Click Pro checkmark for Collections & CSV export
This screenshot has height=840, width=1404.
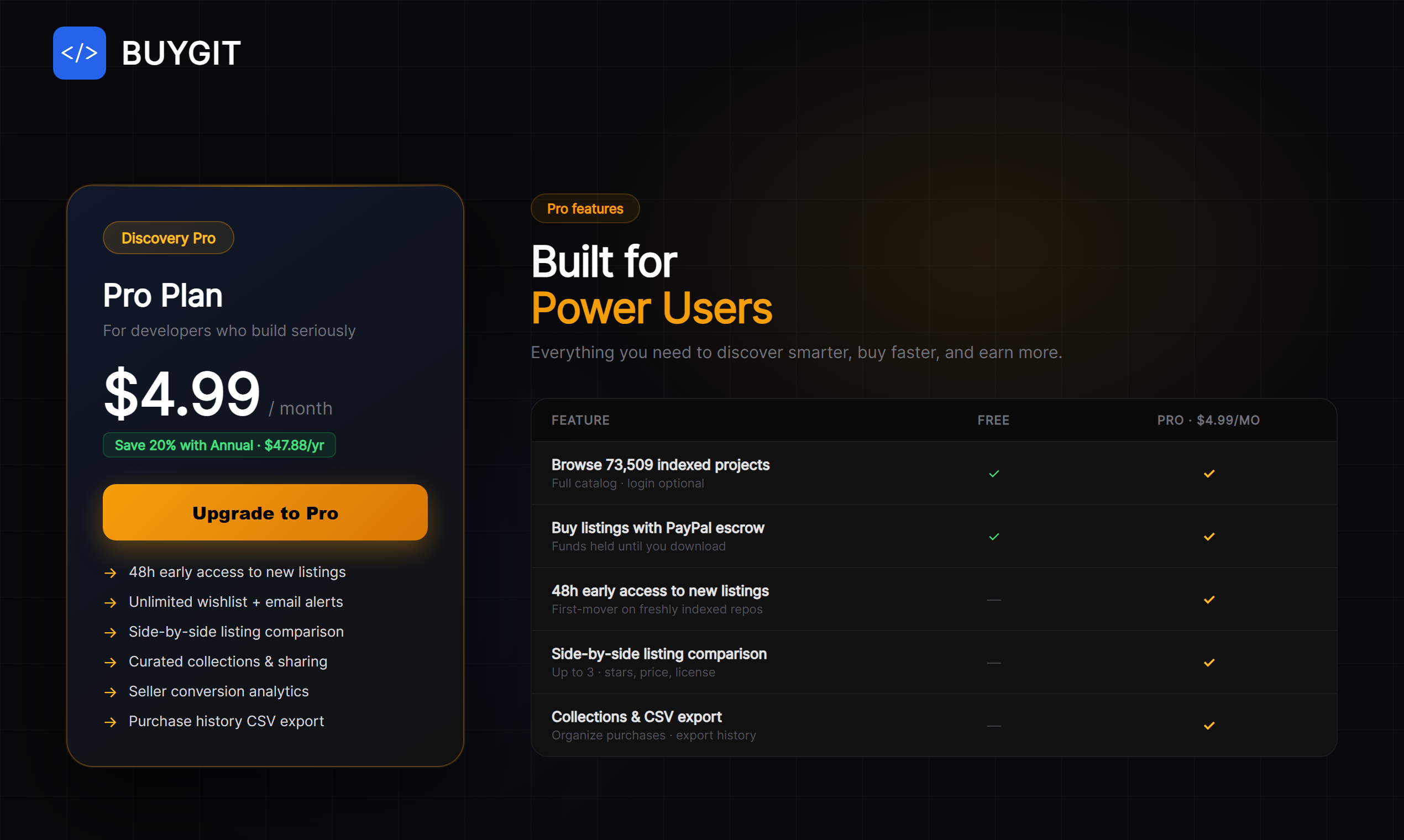point(1209,726)
